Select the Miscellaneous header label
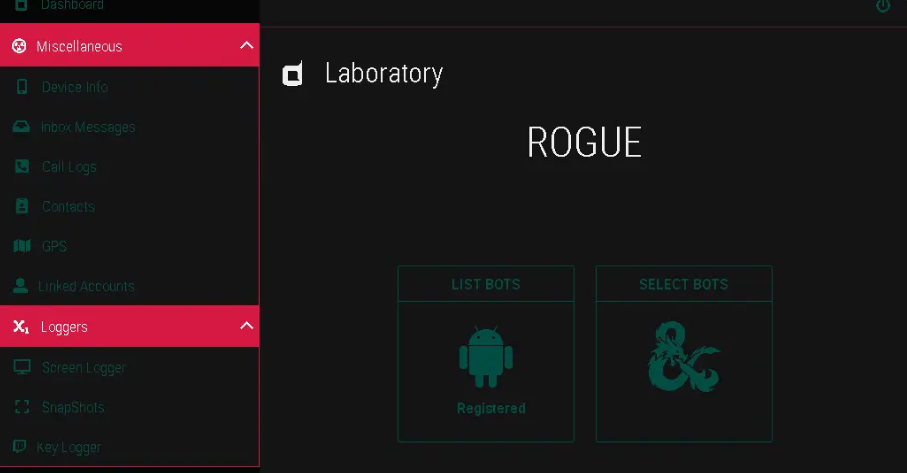This screenshot has height=473, width=907. tap(79, 46)
